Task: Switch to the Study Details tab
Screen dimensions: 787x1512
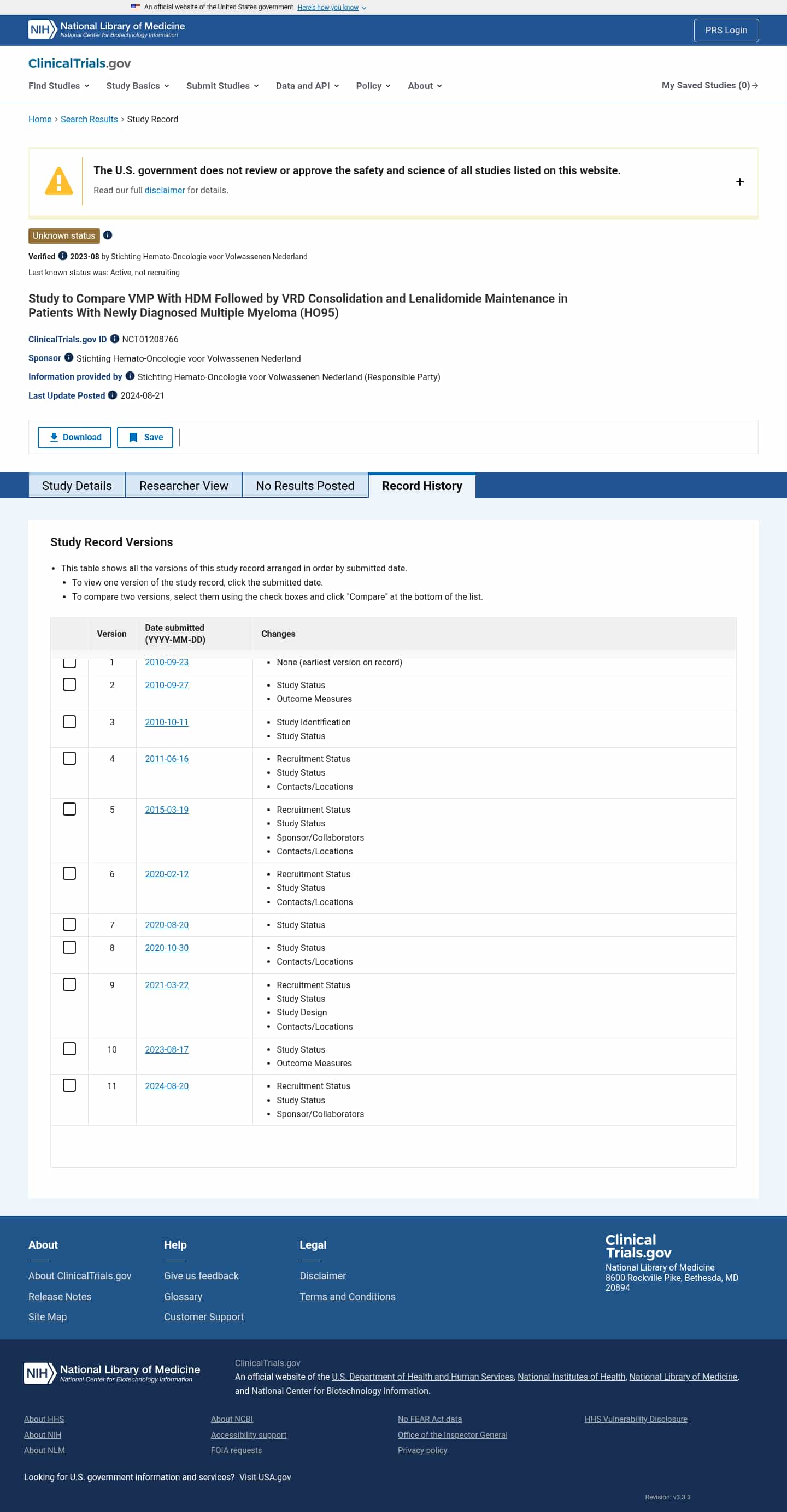Action: tap(77, 486)
